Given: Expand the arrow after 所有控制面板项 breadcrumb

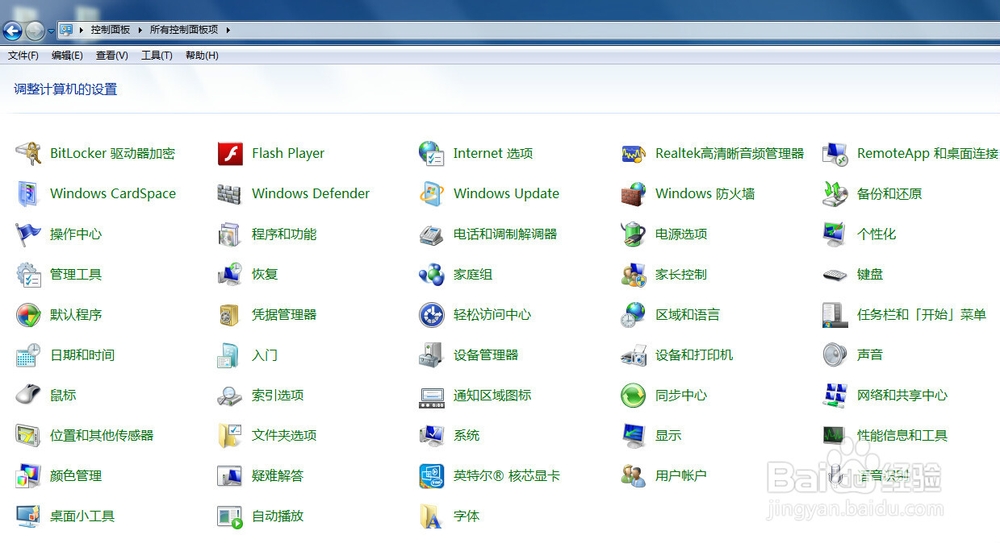Looking at the screenshot, I should (x=228, y=30).
